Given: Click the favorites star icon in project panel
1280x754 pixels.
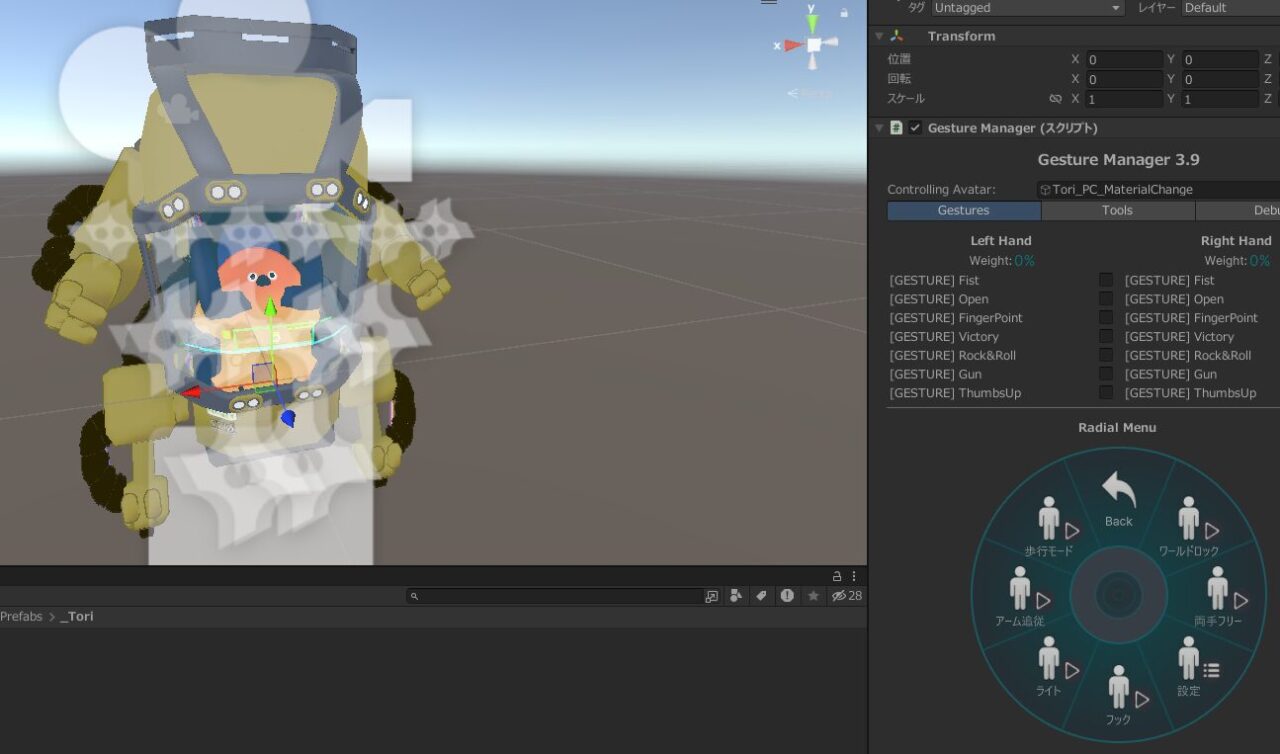Looking at the screenshot, I should tap(813, 596).
